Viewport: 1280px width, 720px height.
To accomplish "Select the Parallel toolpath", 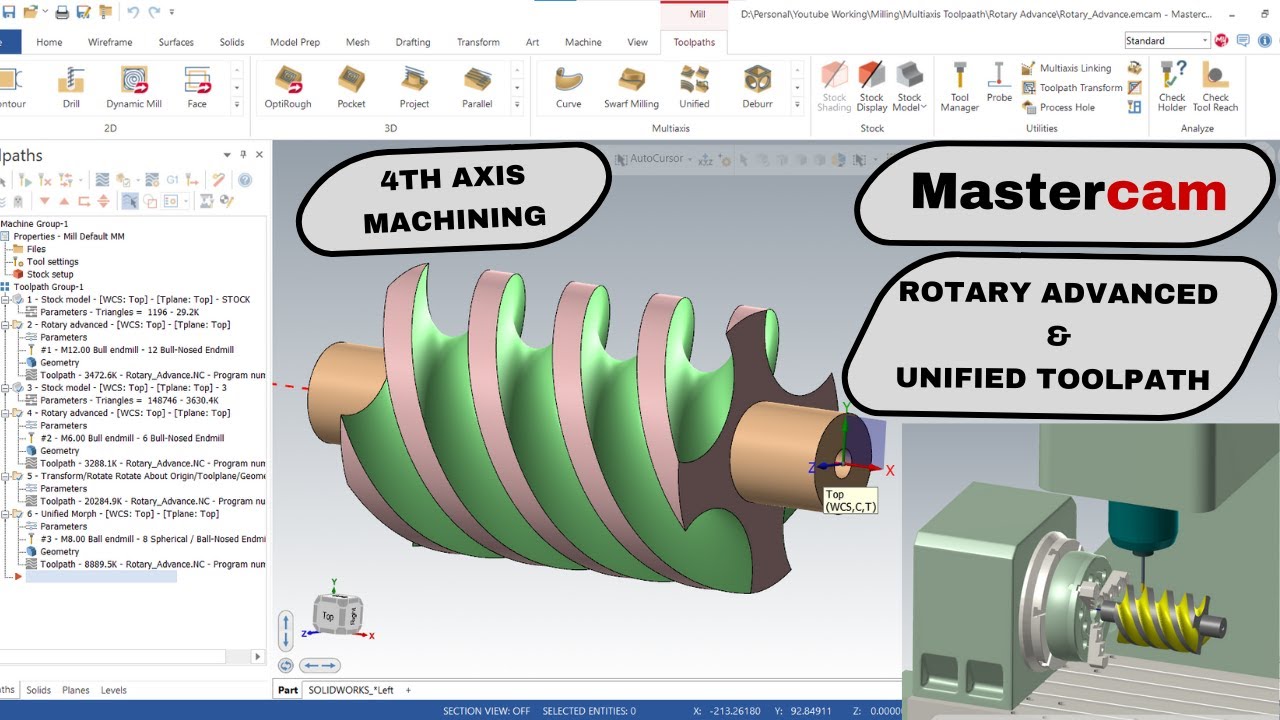I will 477,85.
